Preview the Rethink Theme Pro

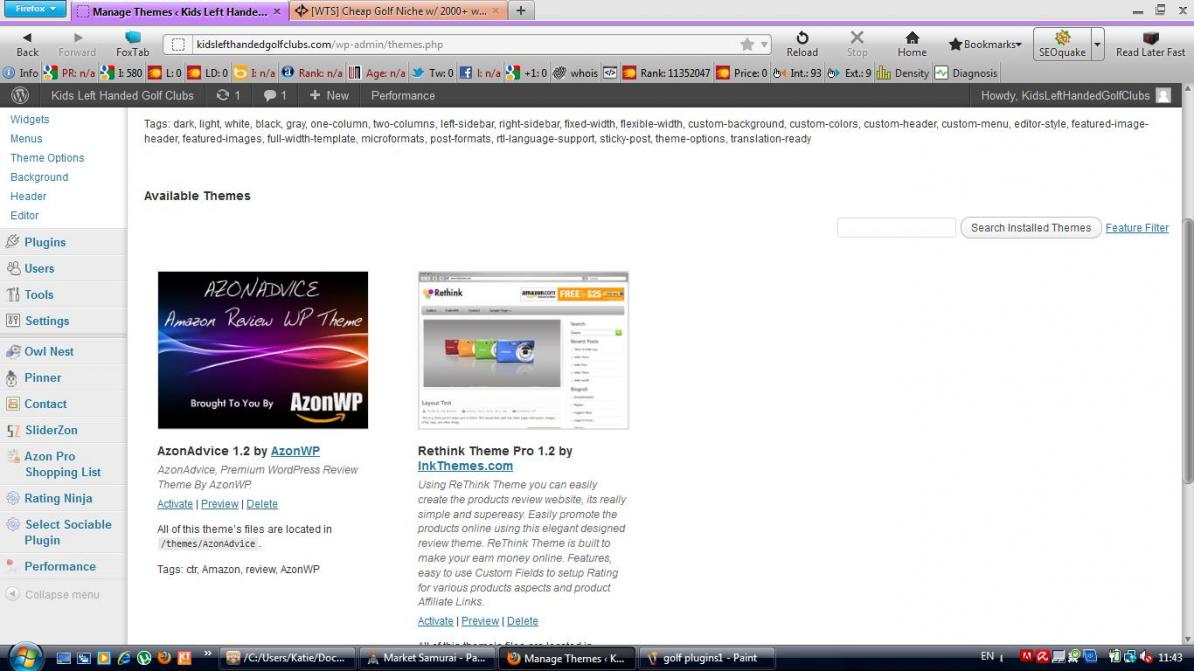[480, 621]
